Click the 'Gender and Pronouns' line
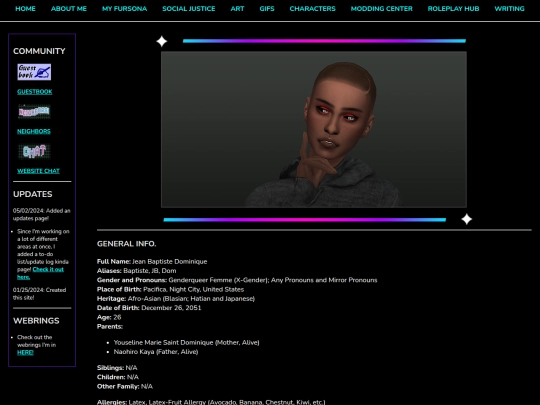Screen dimensions: 540x405 tap(237, 280)
